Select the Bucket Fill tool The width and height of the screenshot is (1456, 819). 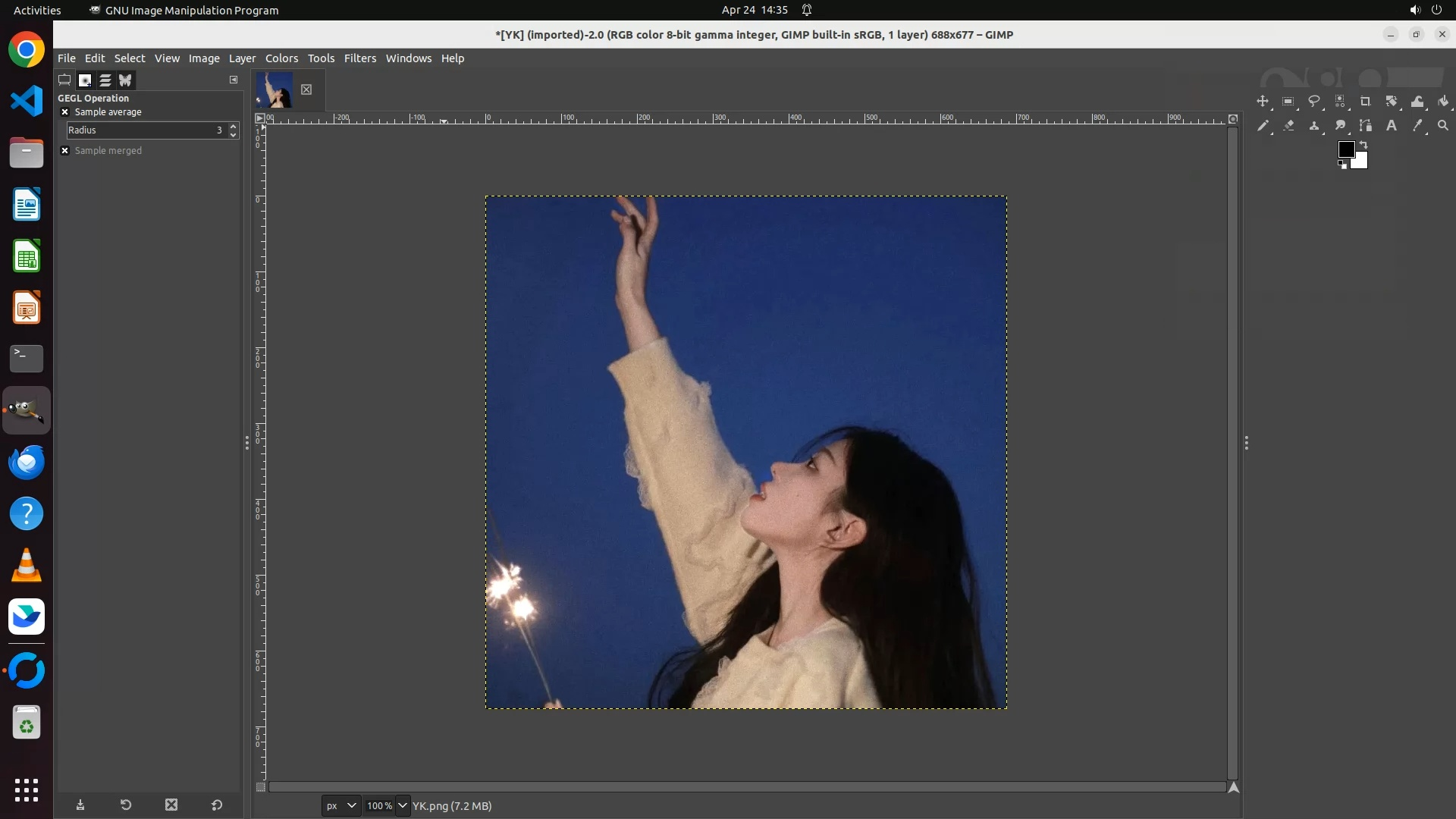pyautogui.click(x=1443, y=101)
